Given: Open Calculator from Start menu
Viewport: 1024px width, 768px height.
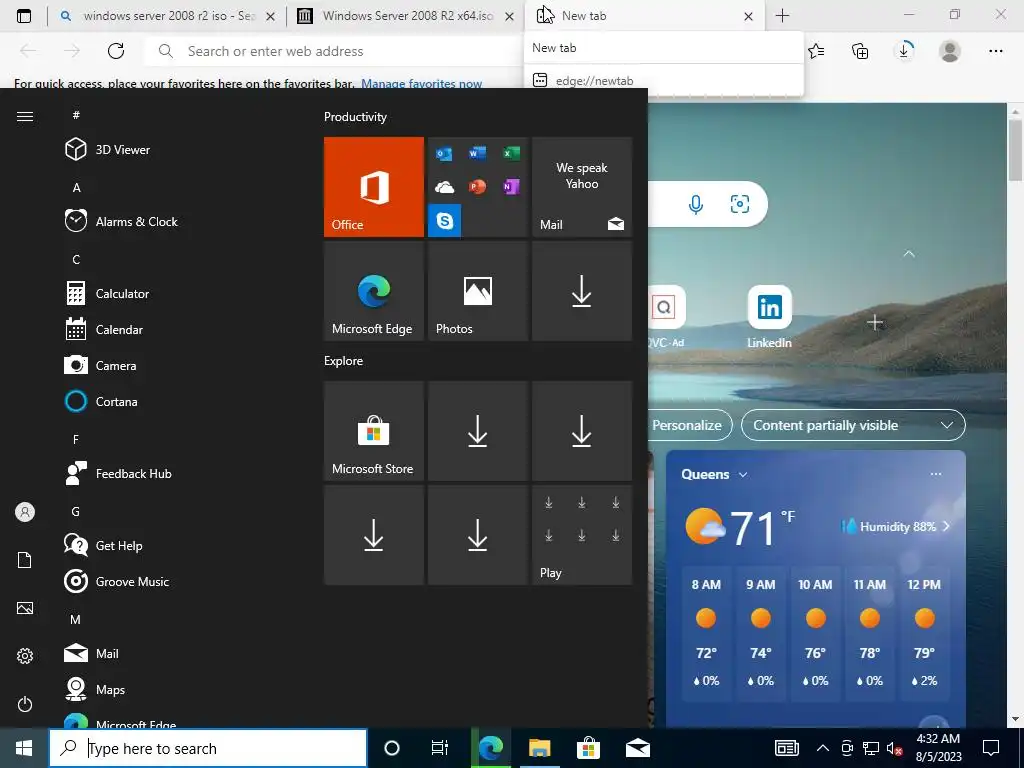Looking at the screenshot, I should pyautogui.click(x=107, y=294).
